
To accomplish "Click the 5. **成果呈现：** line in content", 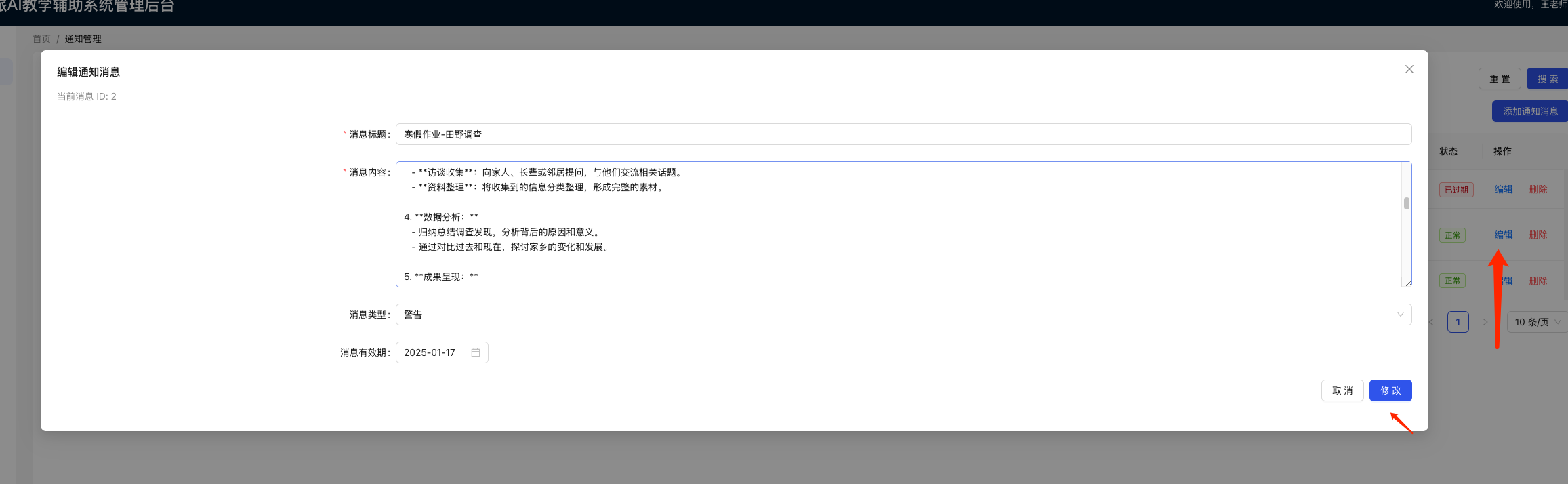I will pyautogui.click(x=441, y=277).
